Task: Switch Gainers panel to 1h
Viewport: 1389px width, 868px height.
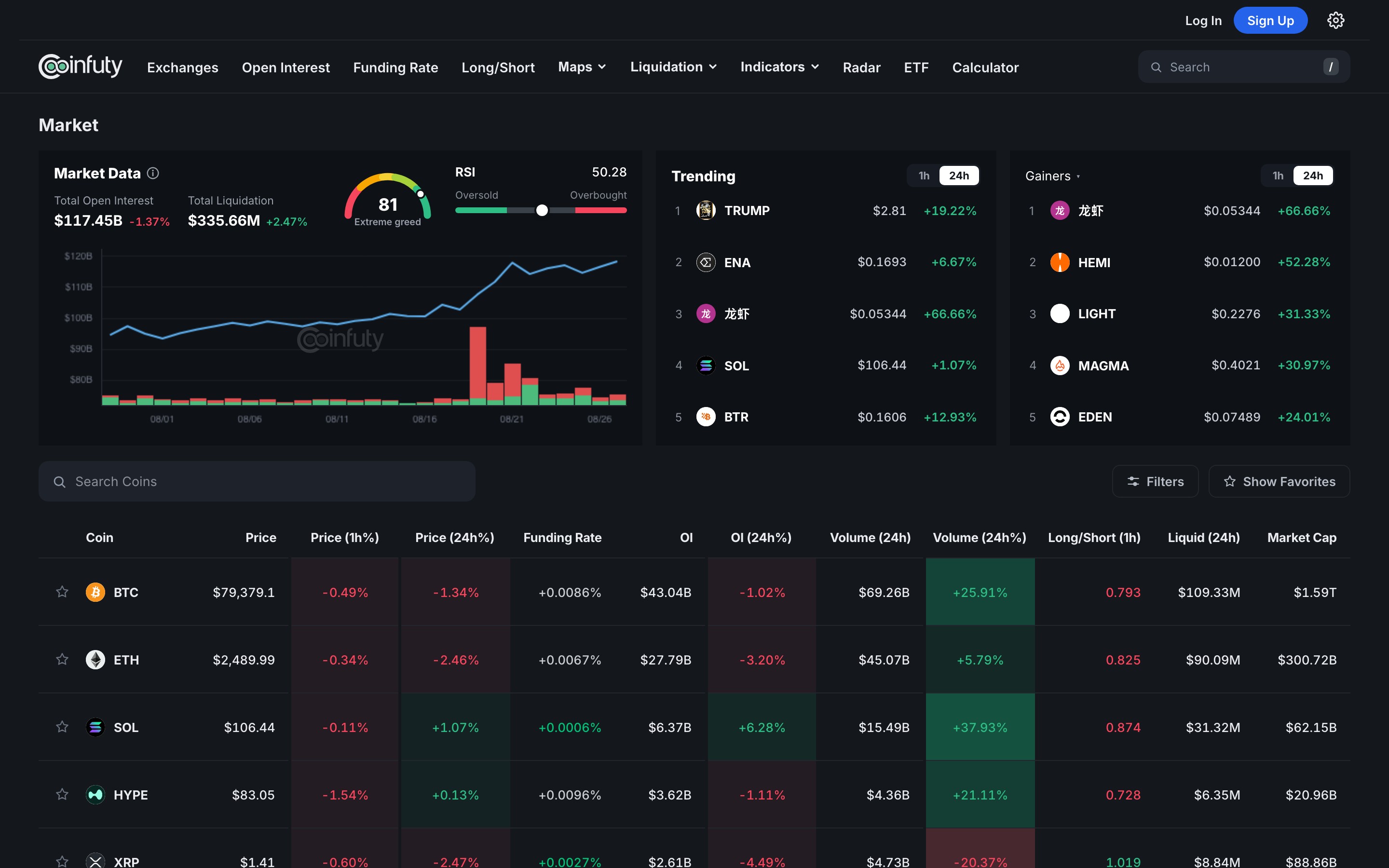Action: pyautogui.click(x=1278, y=176)
